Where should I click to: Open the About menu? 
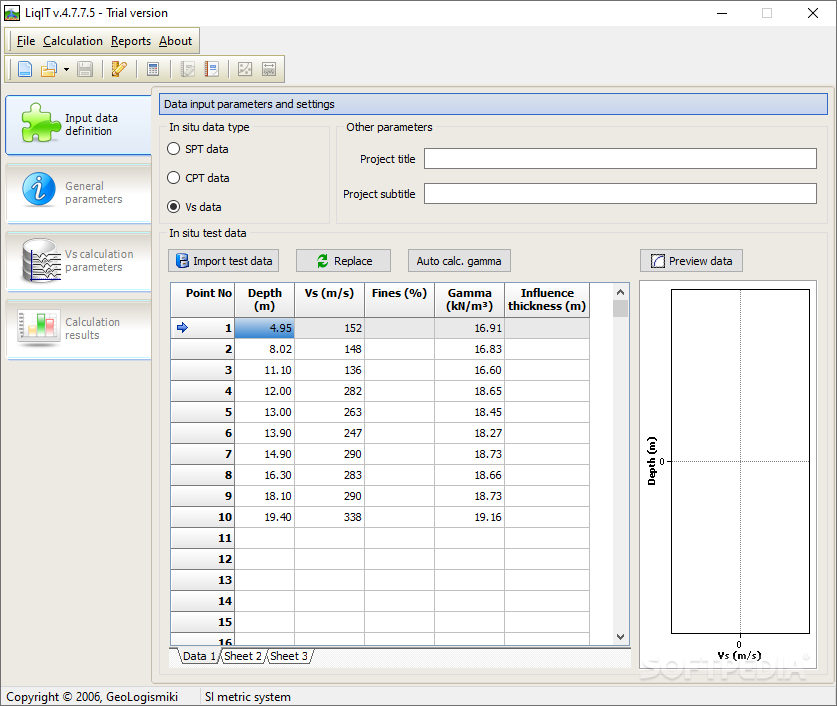click(175, 41)
